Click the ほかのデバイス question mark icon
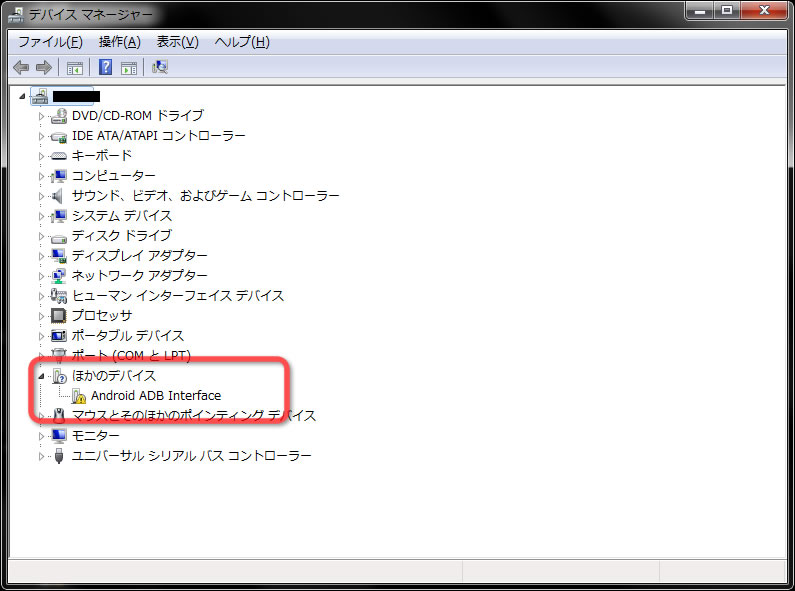Viewport: 795px width, 591px height. pos(59,376)
